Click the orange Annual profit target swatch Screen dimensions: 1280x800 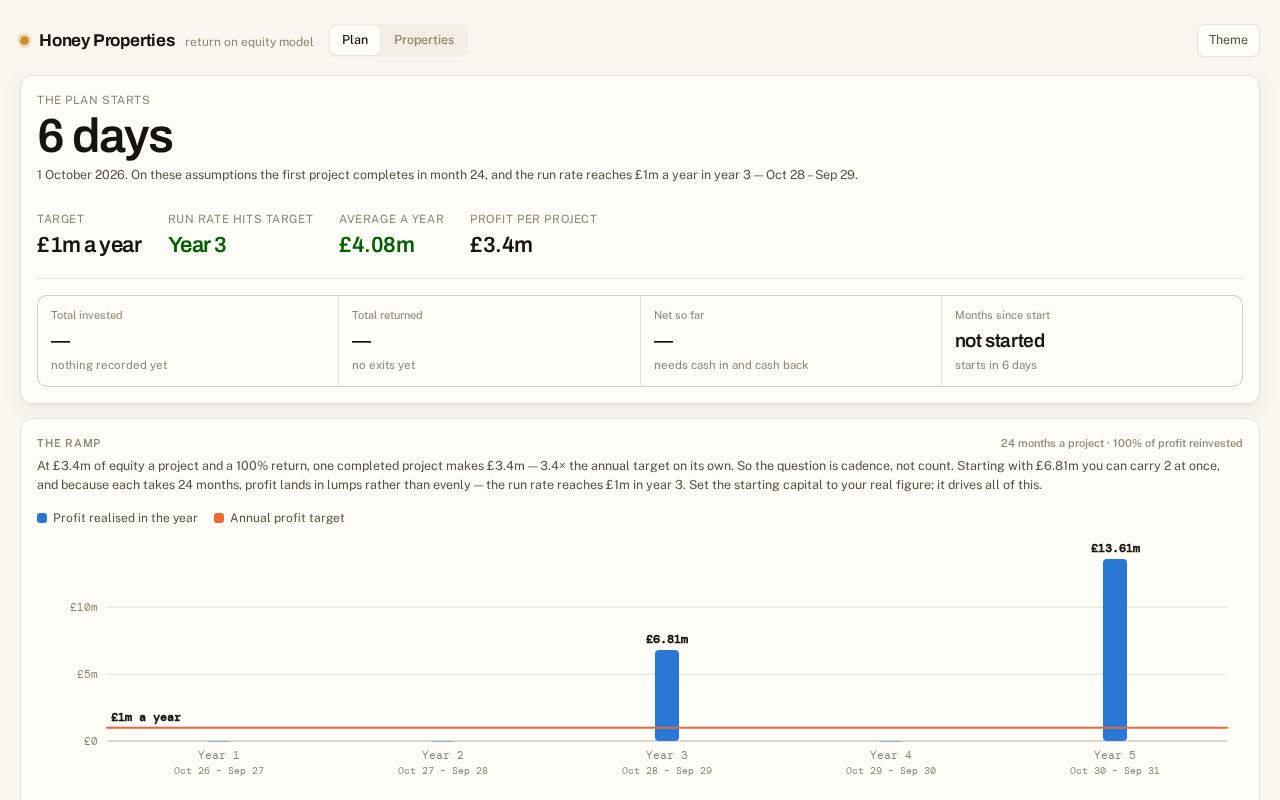click(219, 518)
